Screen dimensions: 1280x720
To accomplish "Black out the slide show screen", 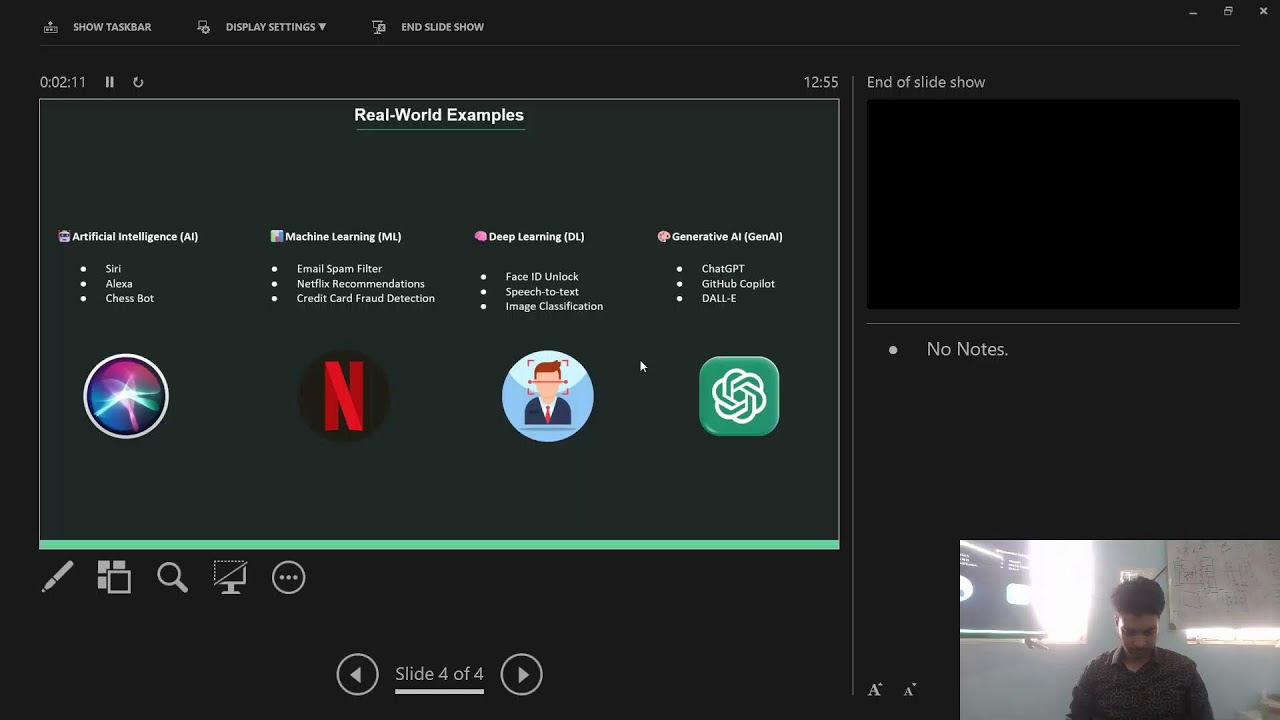I will (x=230, y=577).
